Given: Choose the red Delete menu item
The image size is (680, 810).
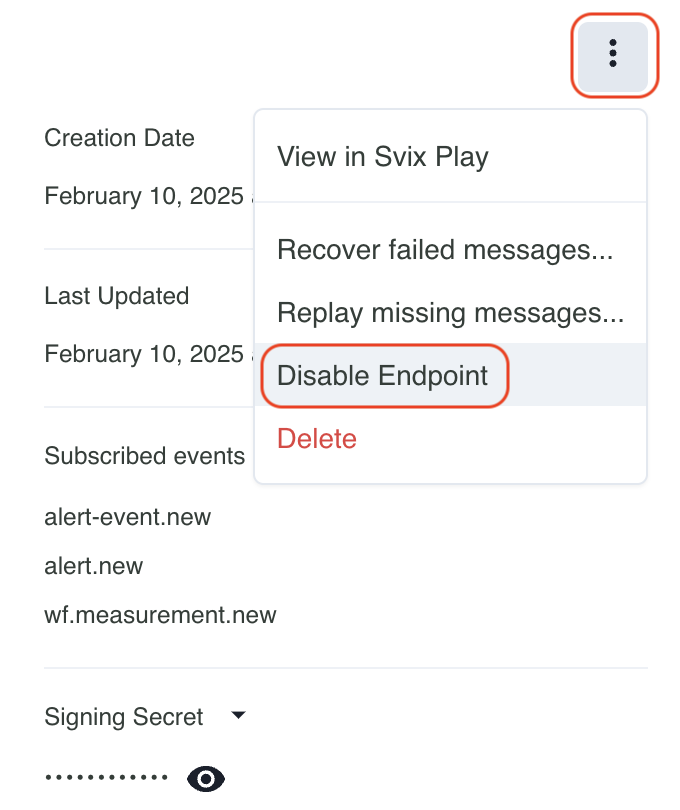Looking at the screenshot, I should 317,438.
